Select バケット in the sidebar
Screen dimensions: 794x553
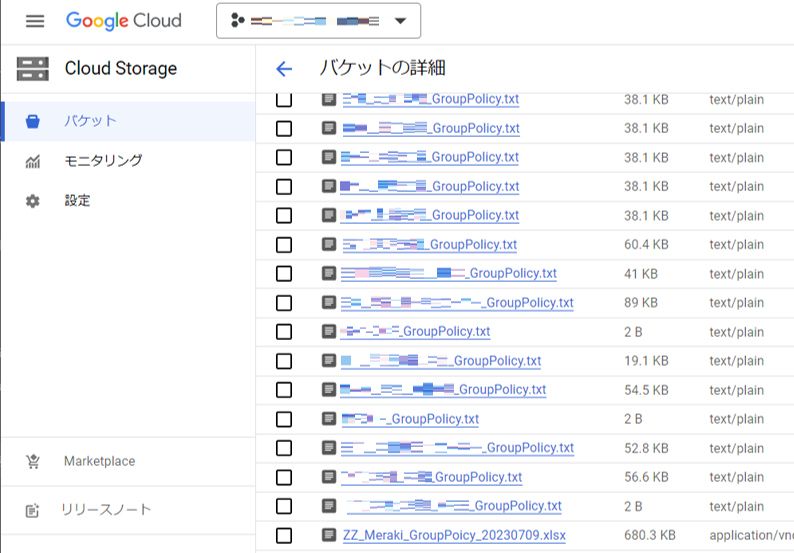(129, 122)
